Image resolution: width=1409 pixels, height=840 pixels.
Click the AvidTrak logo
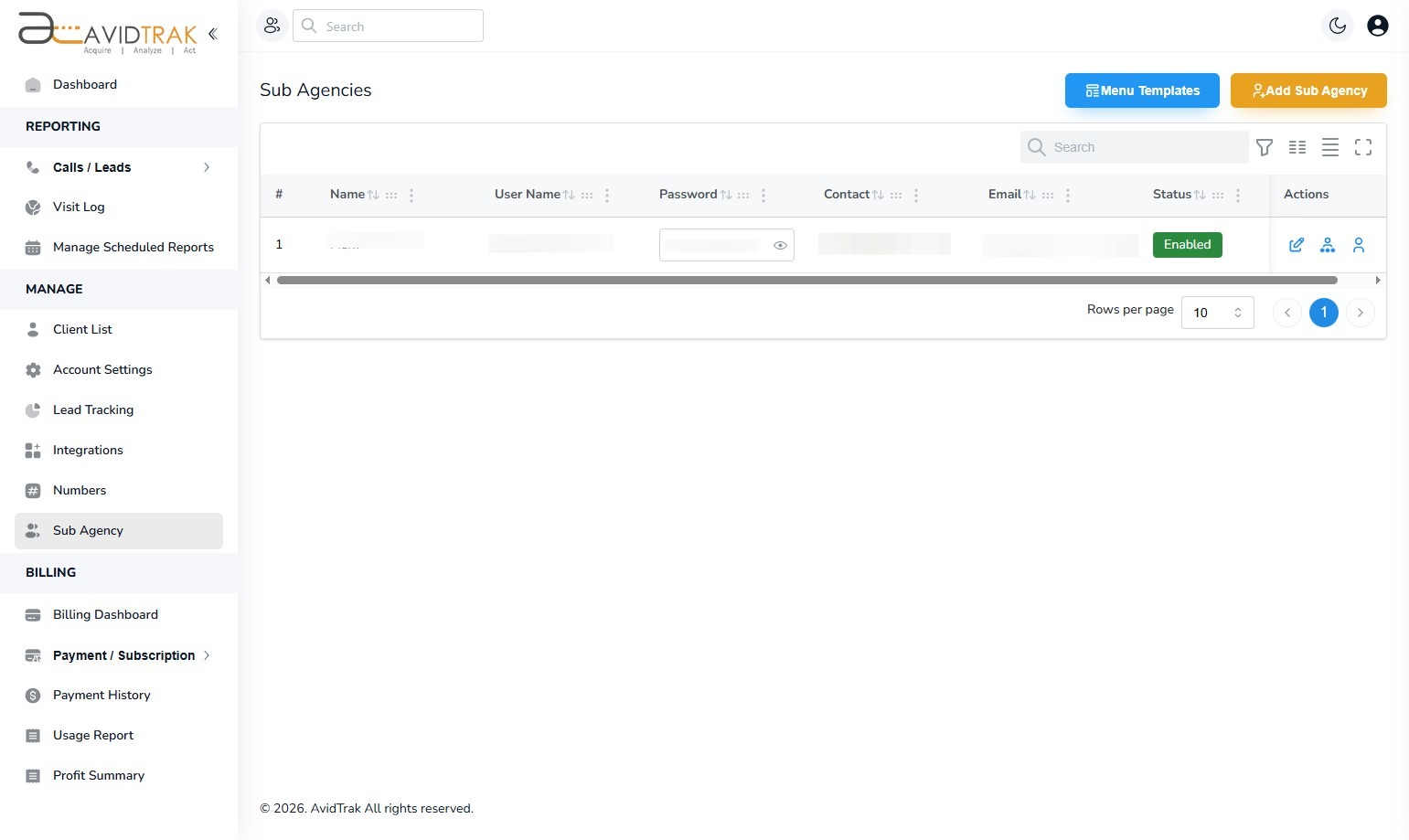pyautogui.click(x=108, y=34)
